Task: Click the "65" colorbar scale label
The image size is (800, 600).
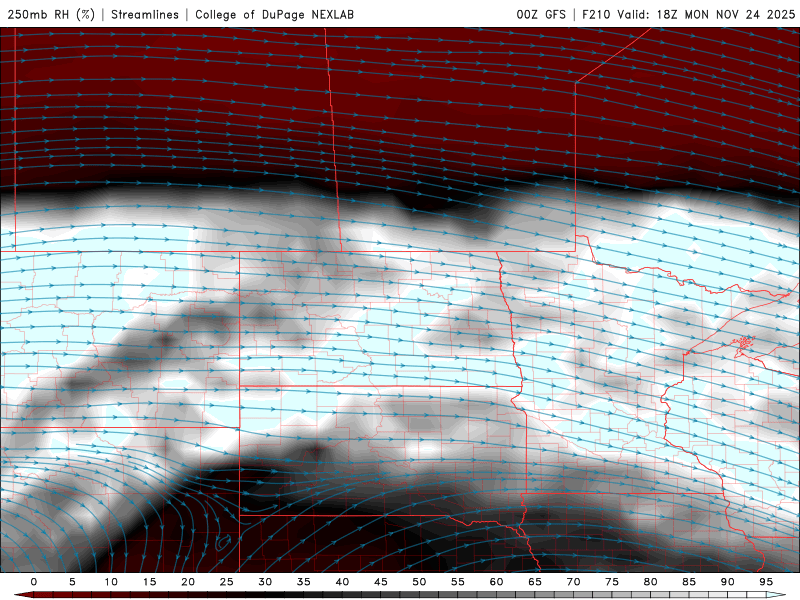Action: (x=535, y=582)
